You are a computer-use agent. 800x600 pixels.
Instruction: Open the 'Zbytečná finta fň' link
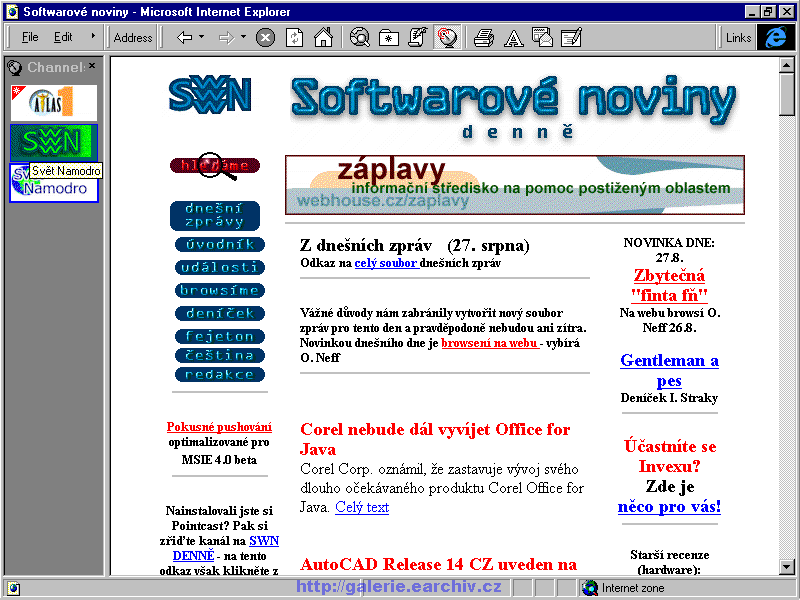click(x=669, y=285)
